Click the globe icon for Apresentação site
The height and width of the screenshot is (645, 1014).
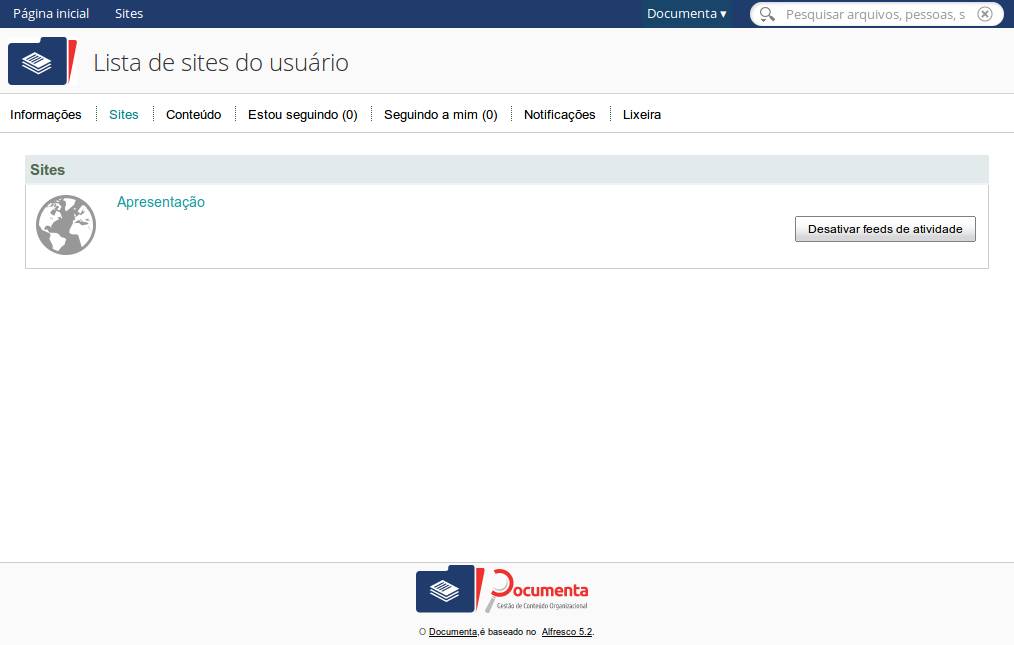[x=66, y=225]
